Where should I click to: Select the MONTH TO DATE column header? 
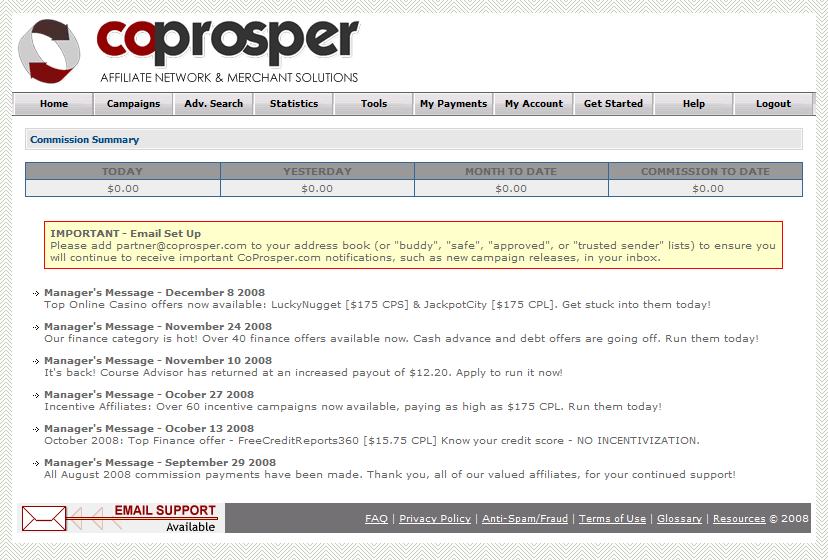(511, 171)
